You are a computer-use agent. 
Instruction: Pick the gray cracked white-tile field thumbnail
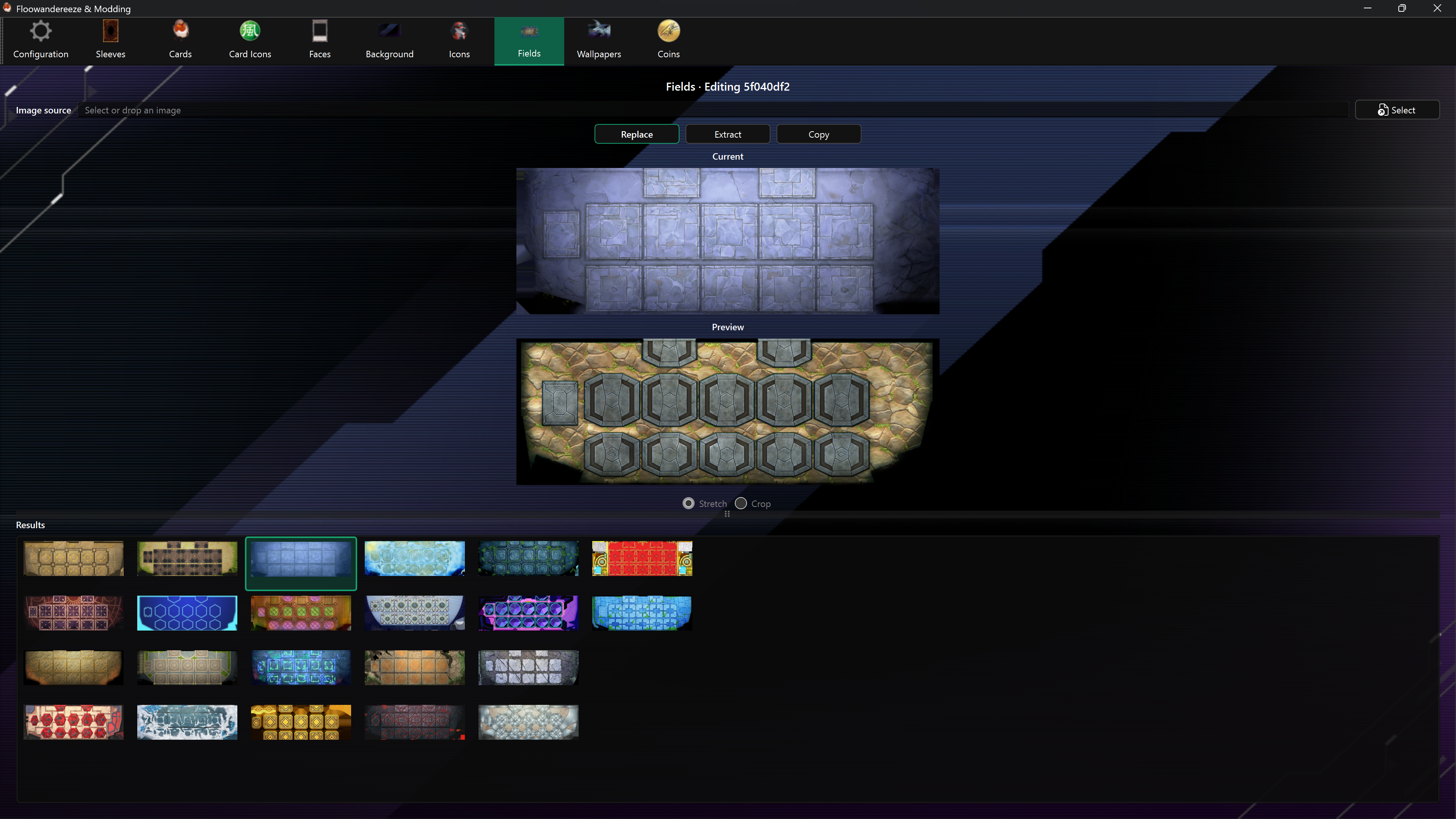(x=529, y=667)
